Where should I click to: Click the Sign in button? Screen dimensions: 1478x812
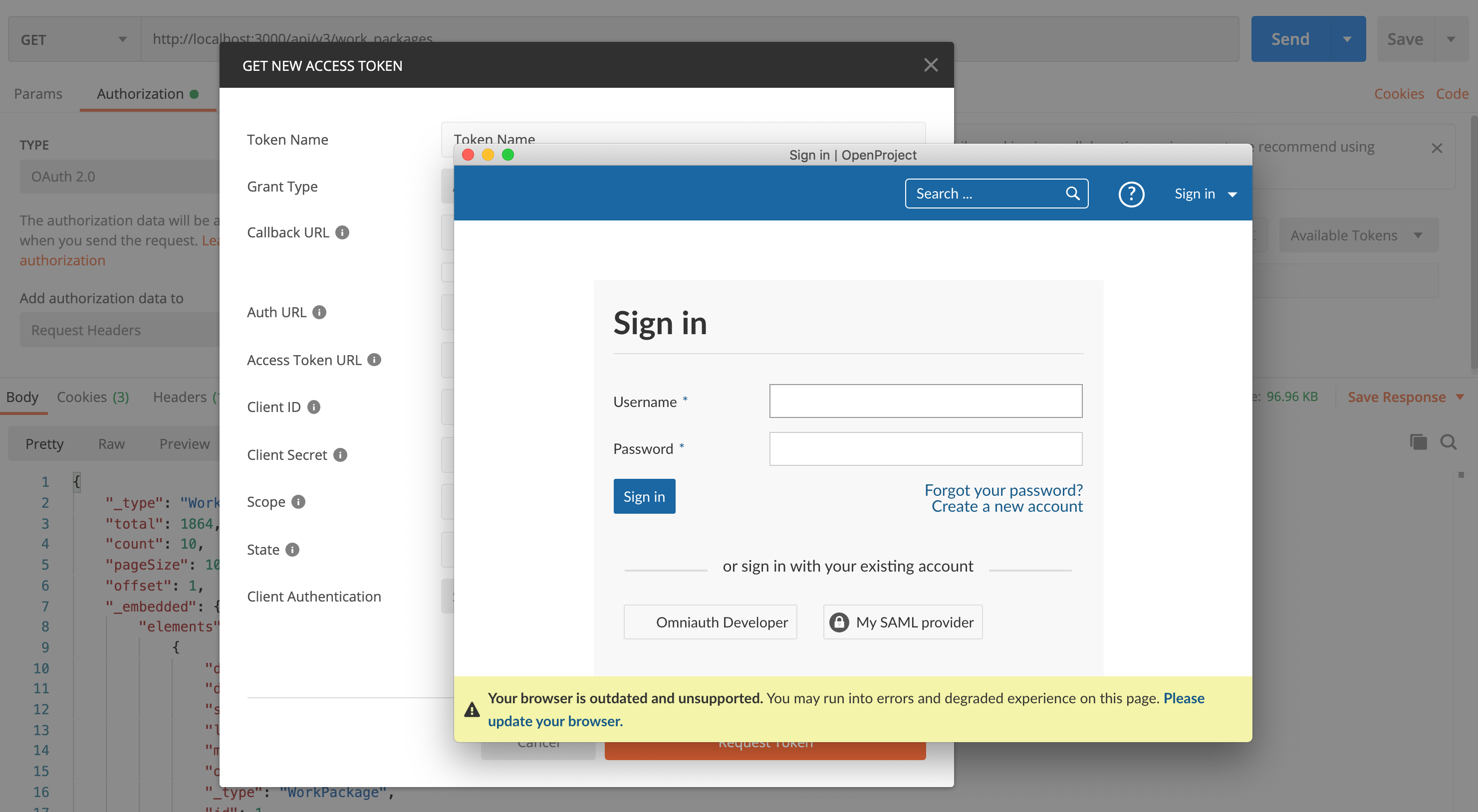pyautogui.click(x=644, y=495)
